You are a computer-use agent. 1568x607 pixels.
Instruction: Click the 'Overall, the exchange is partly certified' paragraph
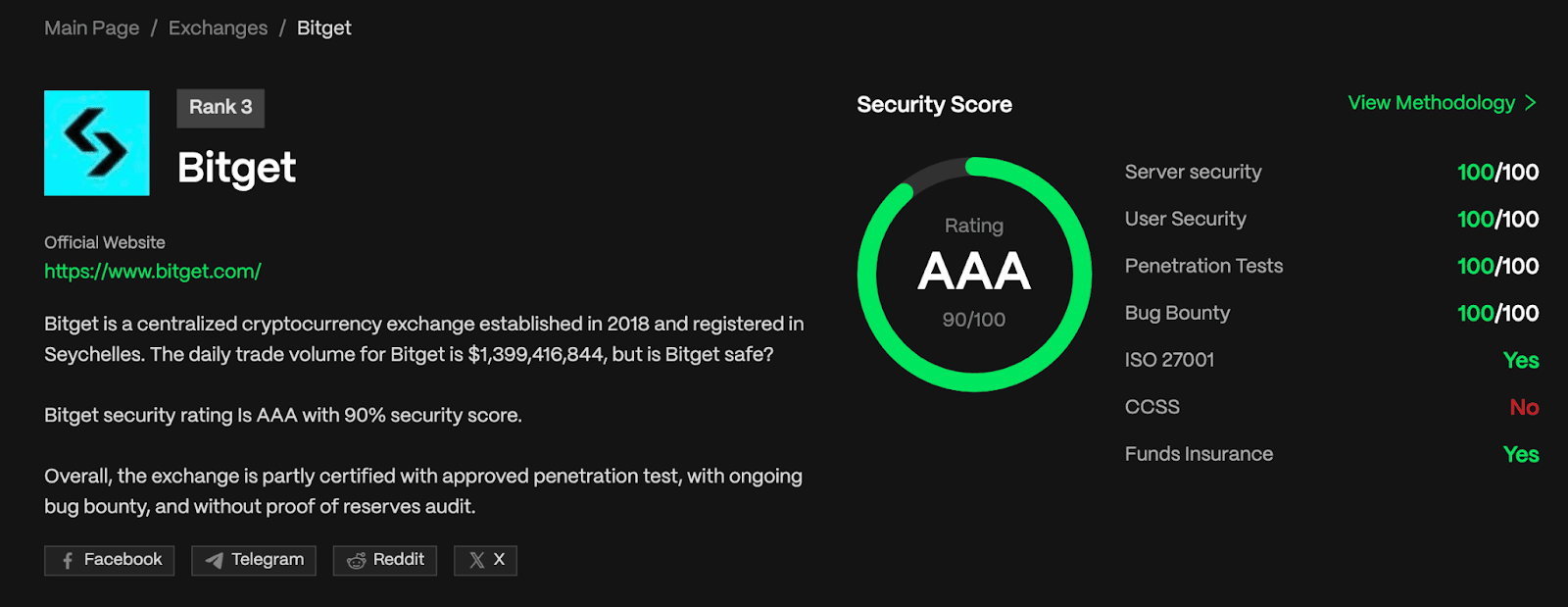423,491
